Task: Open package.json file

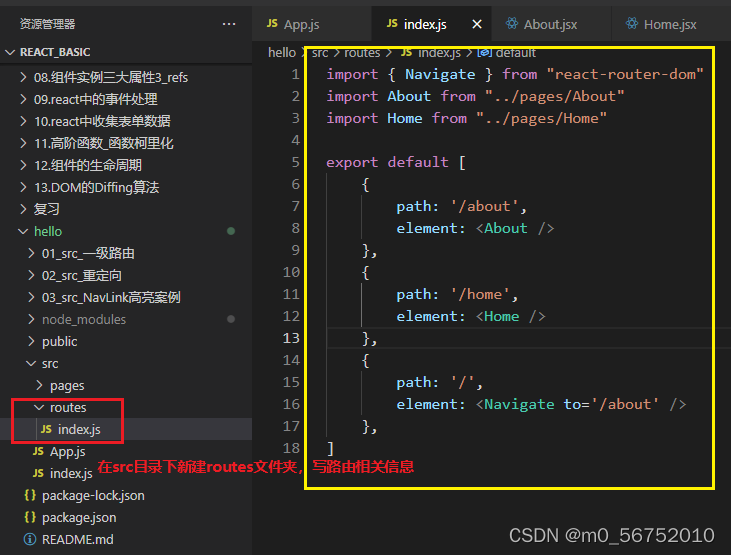Action: coord(79,518)
